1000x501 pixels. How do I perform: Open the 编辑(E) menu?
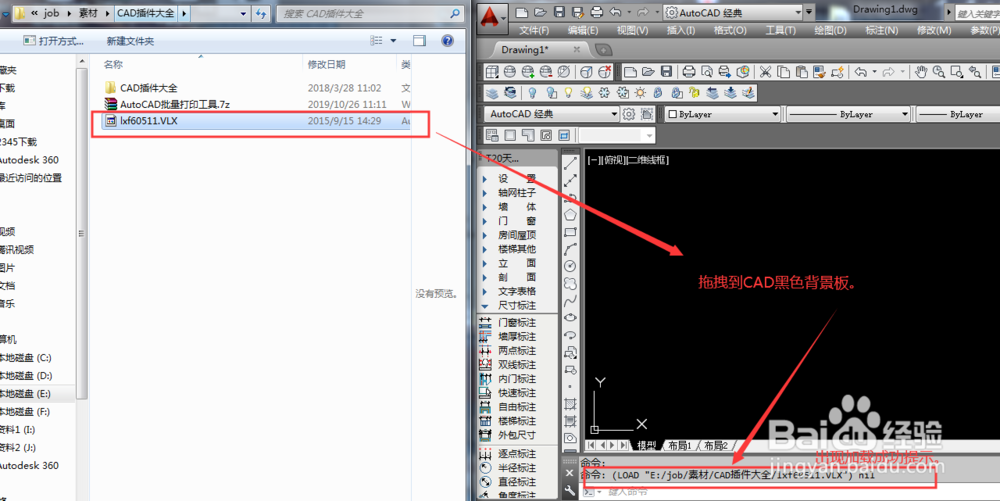coord(583,30)
